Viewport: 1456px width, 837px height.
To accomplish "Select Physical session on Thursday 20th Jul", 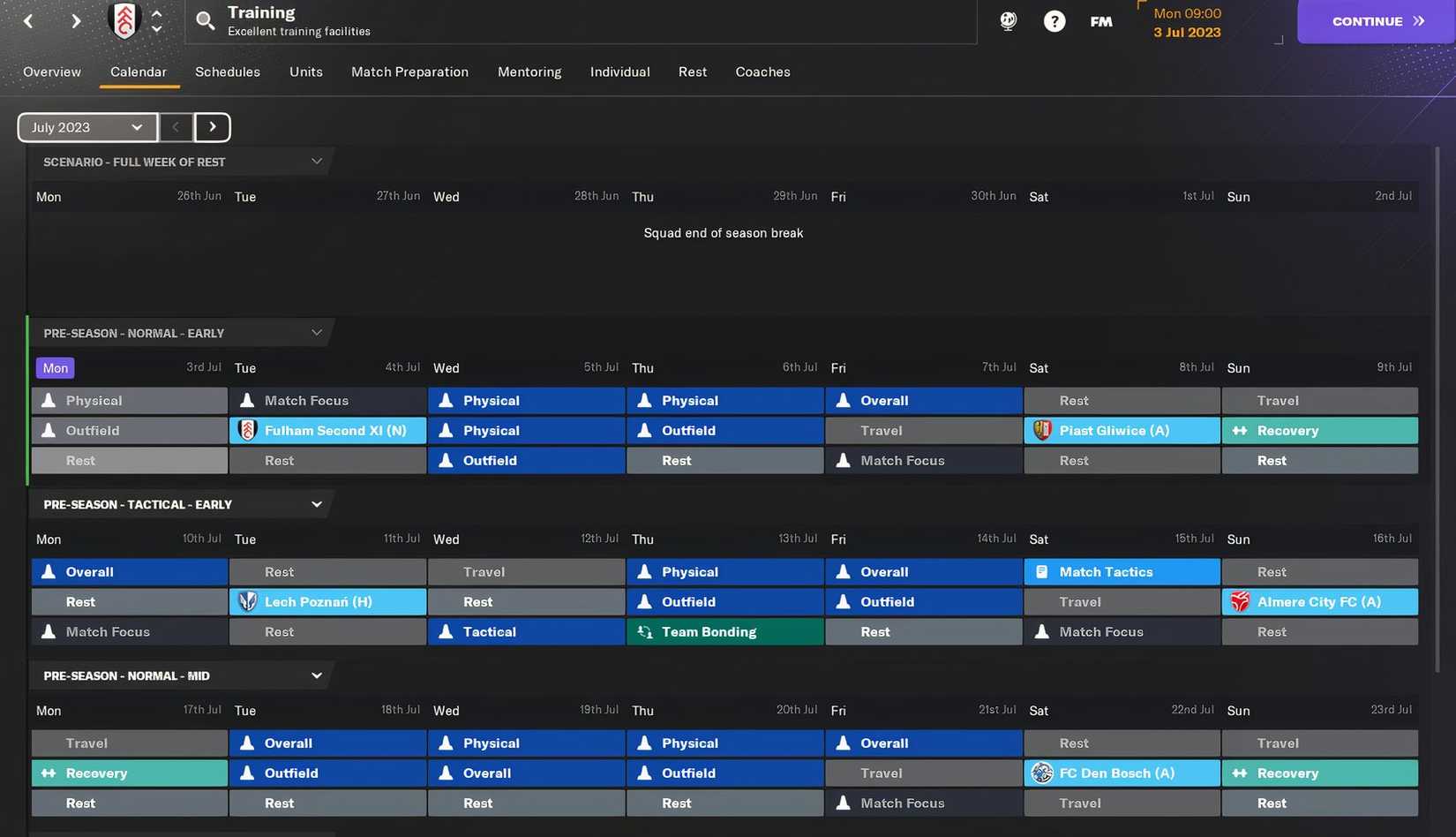I will pyautogui.click(x=725, y=743).
